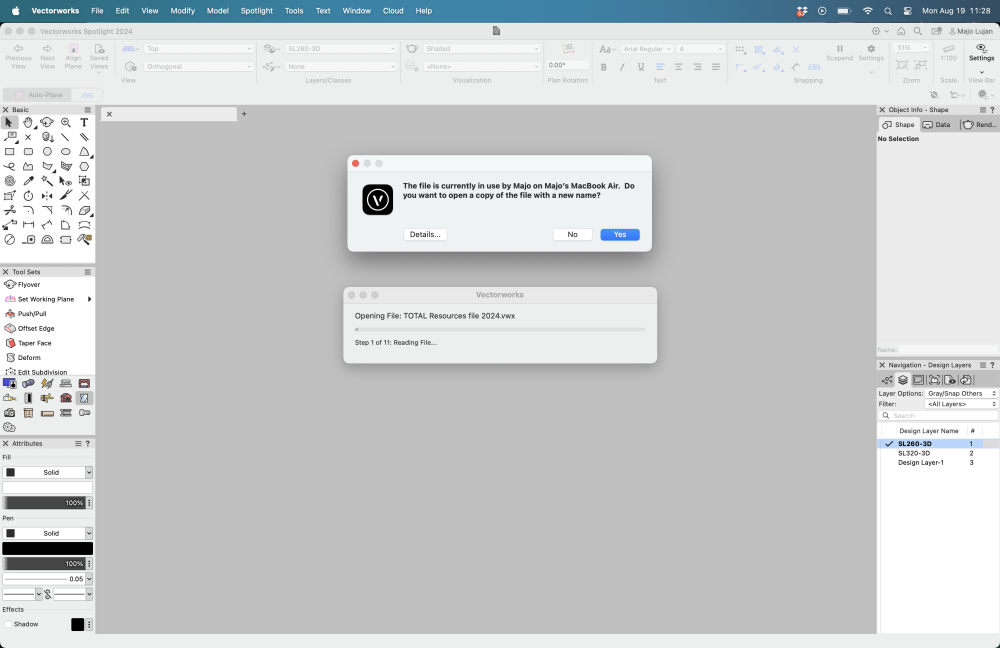Select the Text tool in Basic palette

84,122
